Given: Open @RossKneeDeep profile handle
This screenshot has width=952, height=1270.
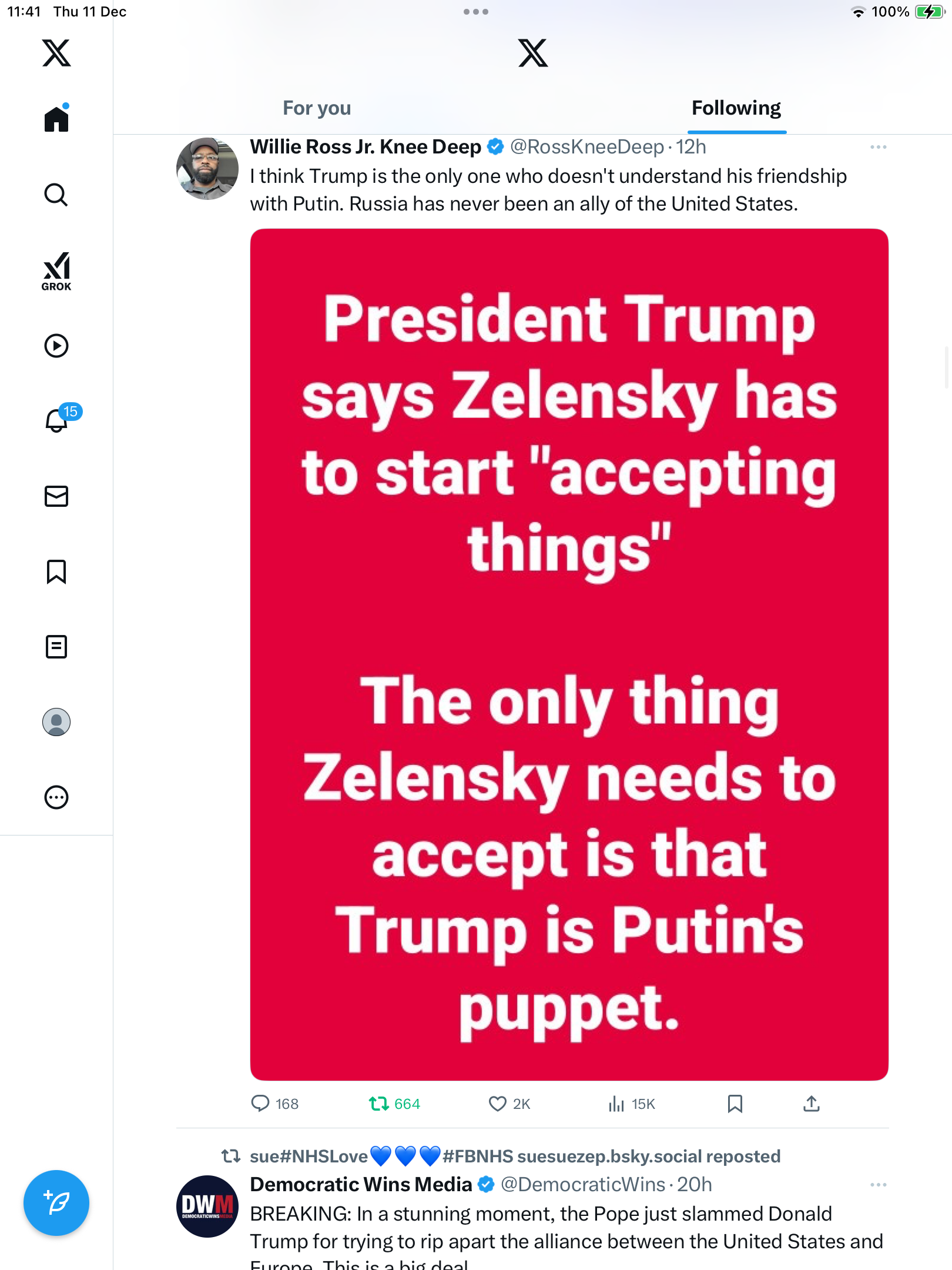Looking at the screenshot, I should pos(586,147).
